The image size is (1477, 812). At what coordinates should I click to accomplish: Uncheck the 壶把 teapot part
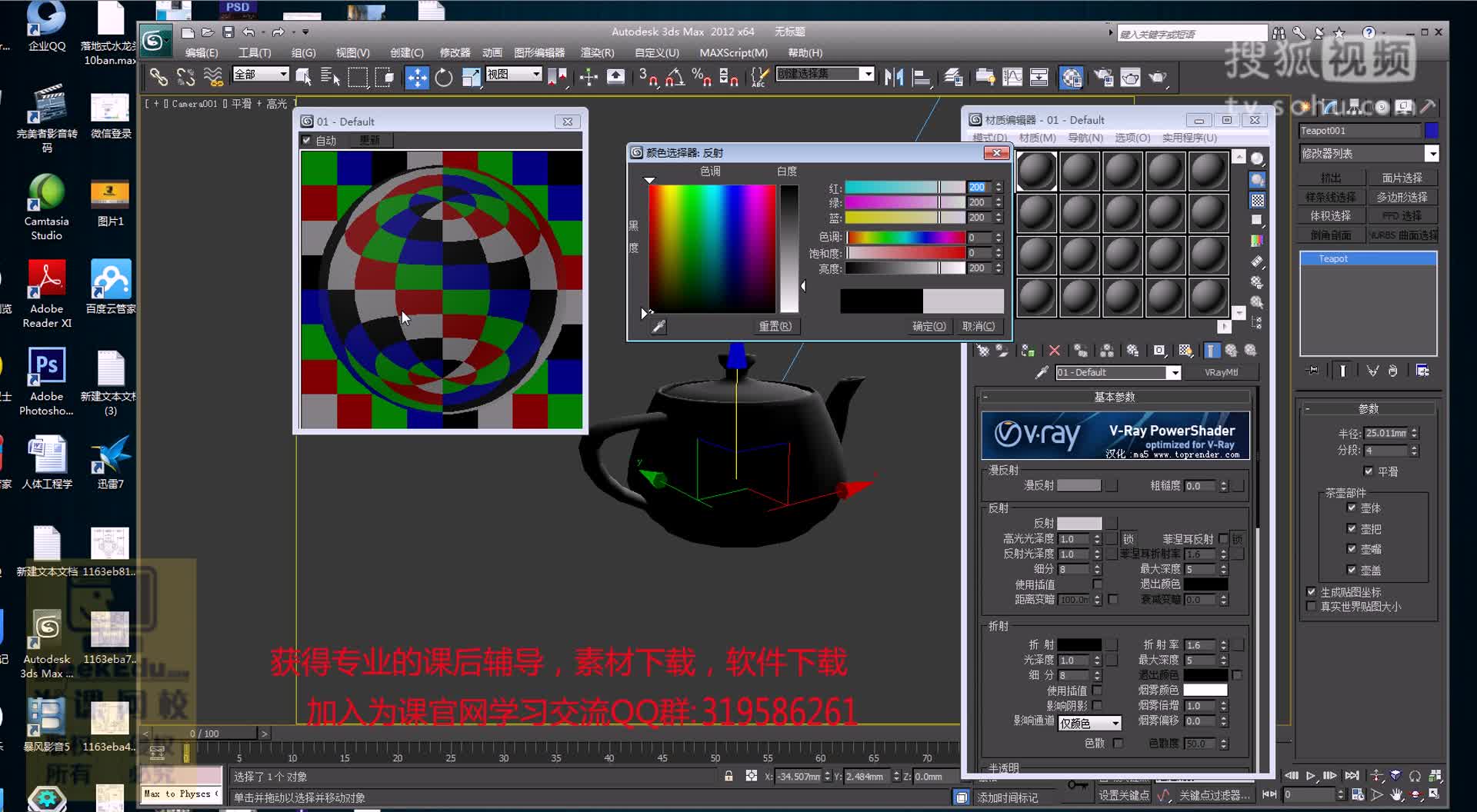coord(1352,528)
